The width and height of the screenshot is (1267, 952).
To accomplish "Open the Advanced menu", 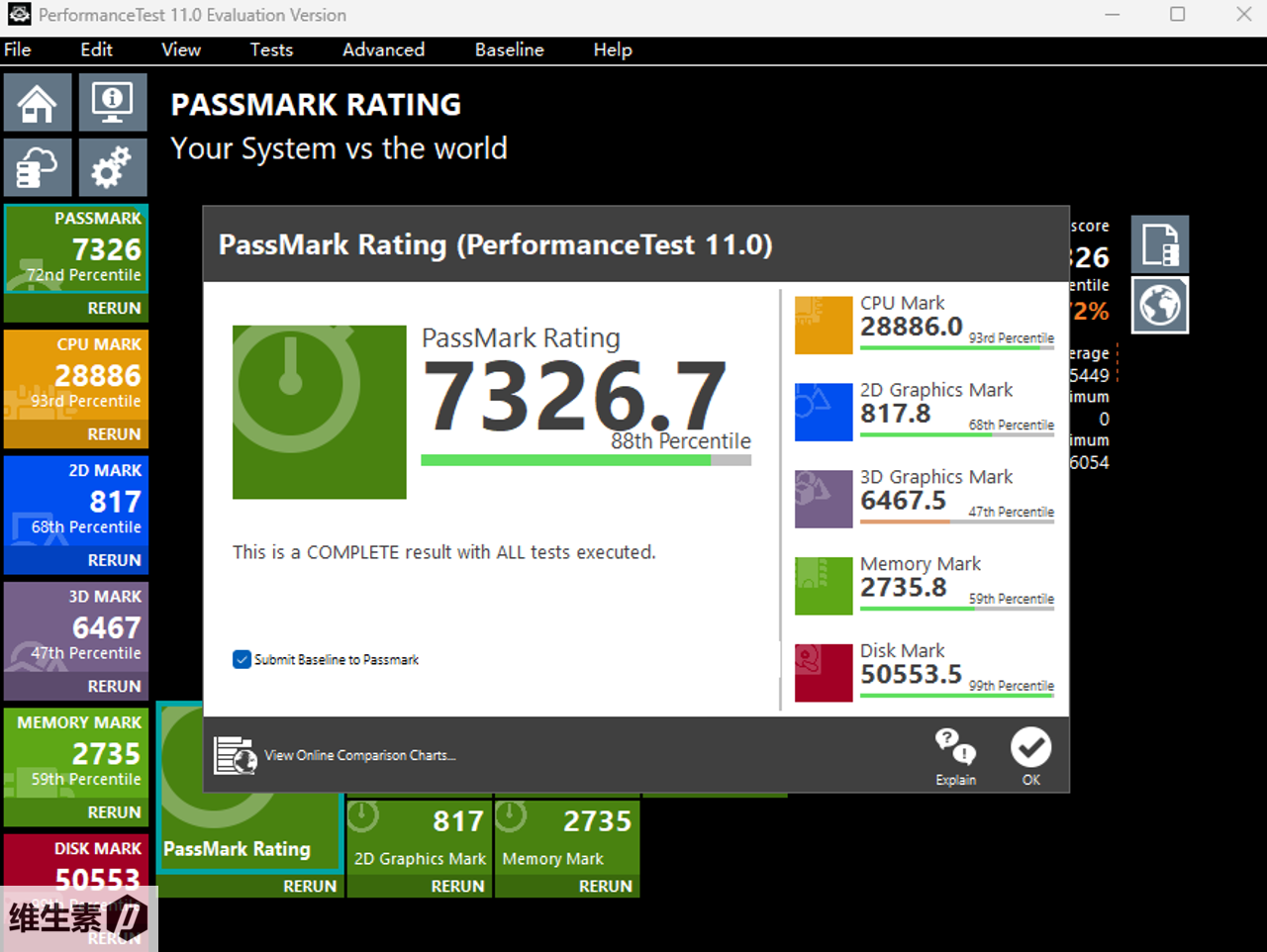I will tap(383, 49).
